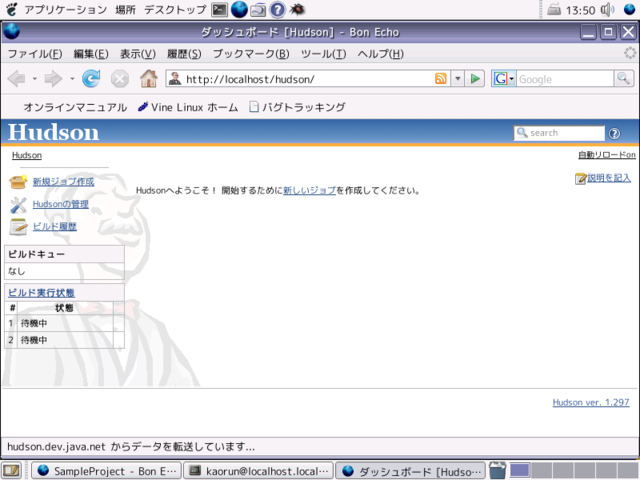Click the browser Back arrow button
Screen dimensions: 640x480
(x=17, y=78)
